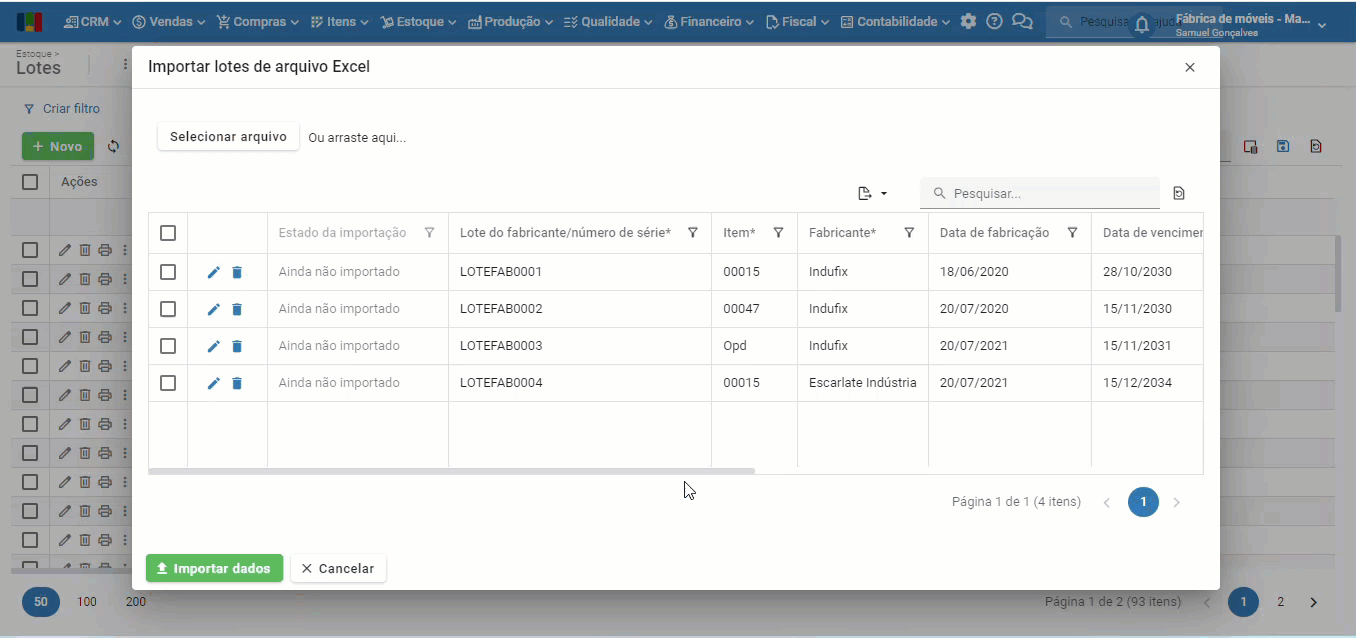Open the help question mark icon
This screenshot has width=1356, height=638.
pyautogui.click(x=994, y=21)
